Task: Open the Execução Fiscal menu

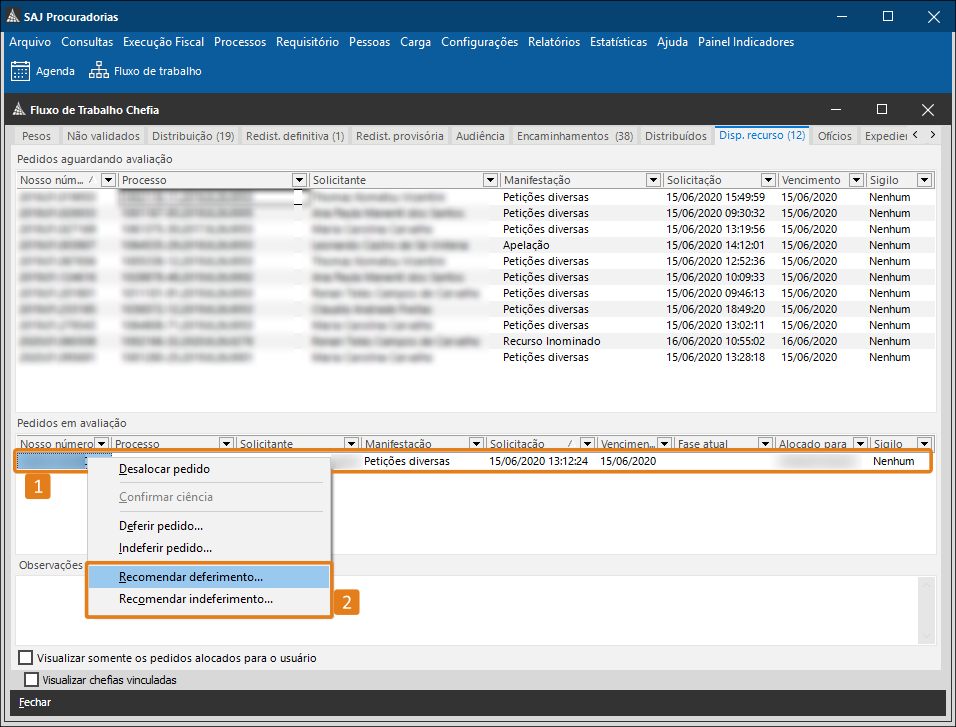Action: click(x=163, y=42)
